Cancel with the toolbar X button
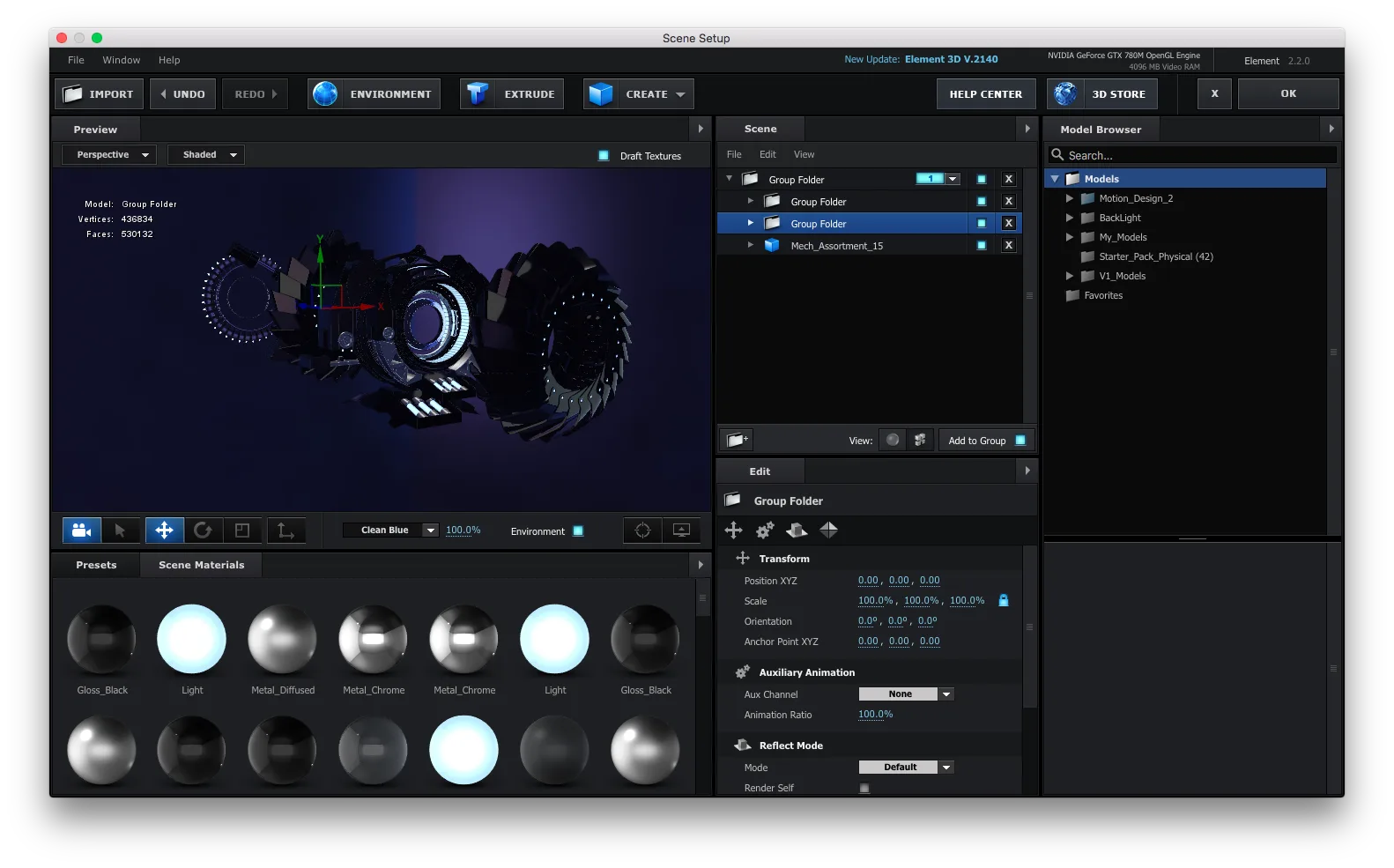1394x868 pixels. [1214, 93]
